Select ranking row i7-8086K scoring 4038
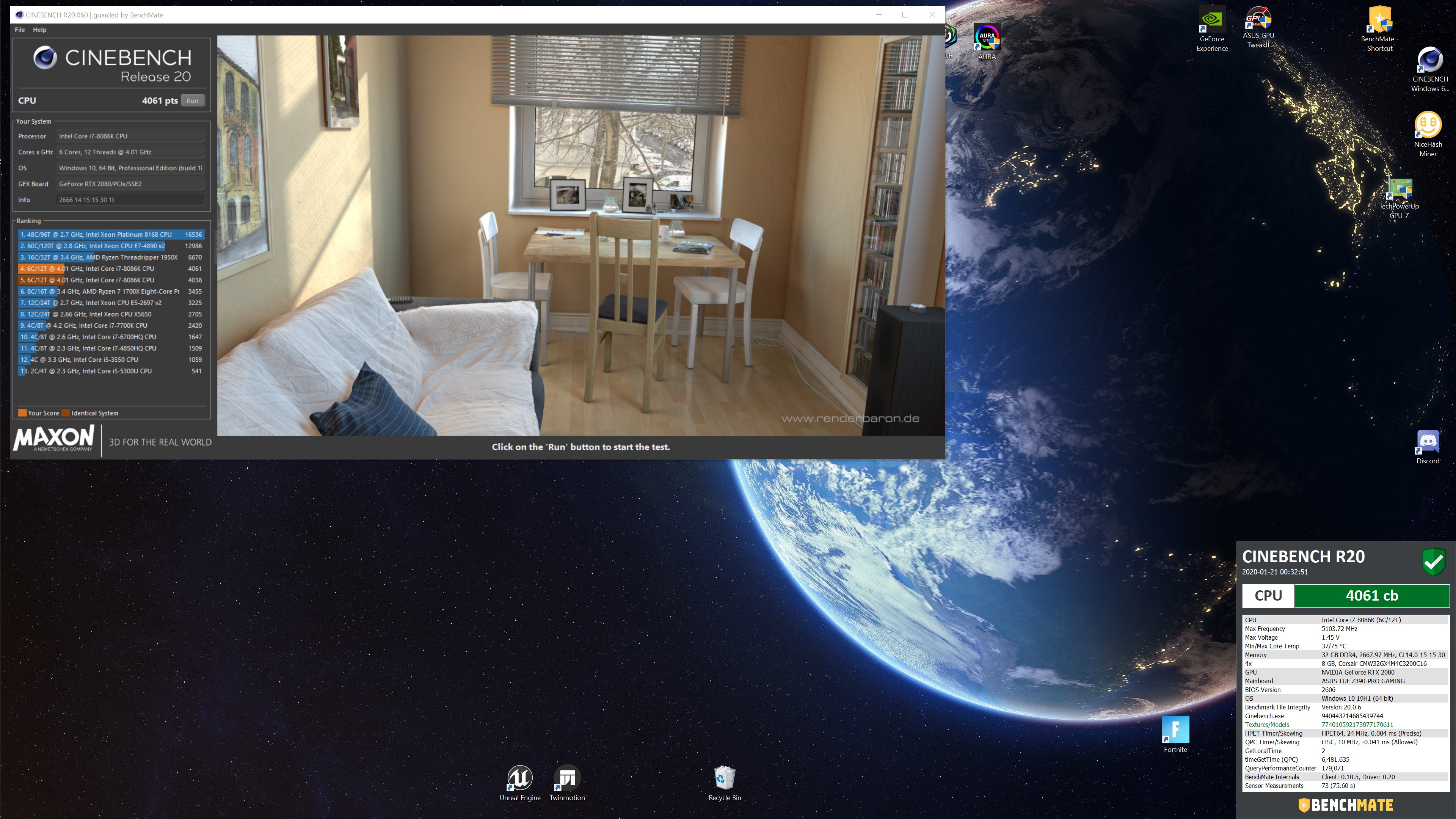1456x819 pixels. click(x=111, y=280)
